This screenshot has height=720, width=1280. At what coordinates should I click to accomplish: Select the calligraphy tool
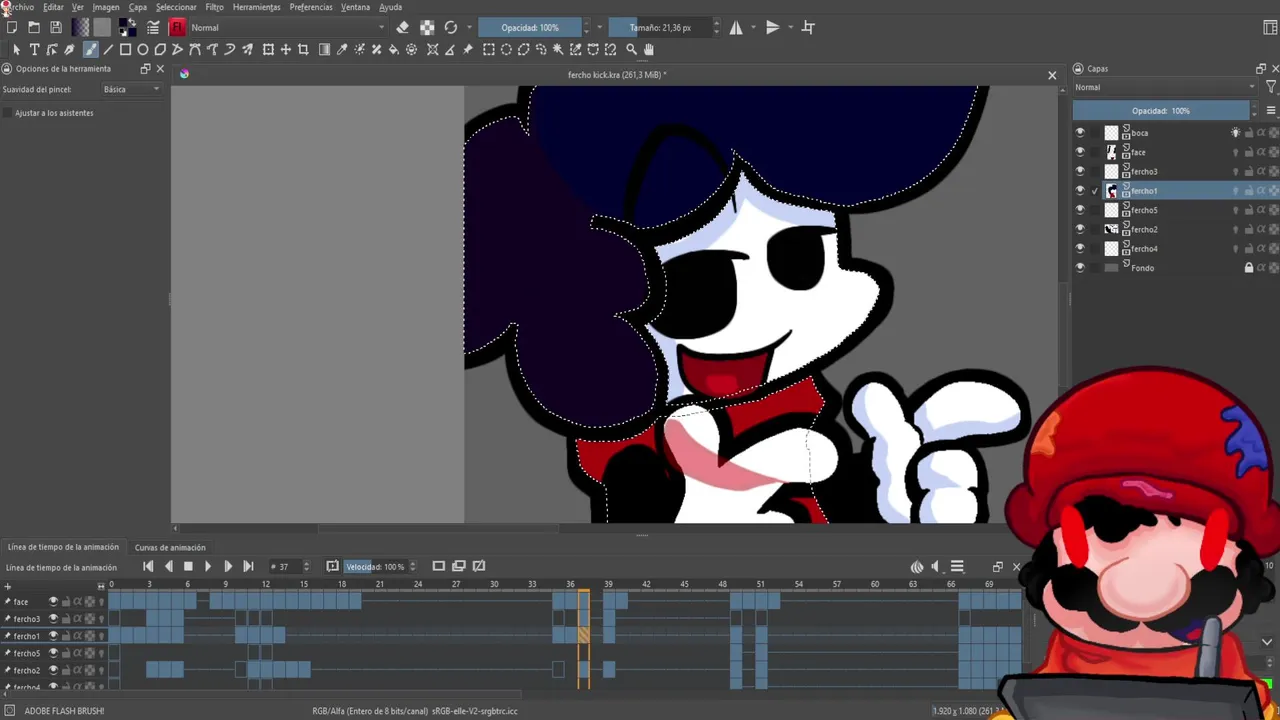[x=69, y=49]
